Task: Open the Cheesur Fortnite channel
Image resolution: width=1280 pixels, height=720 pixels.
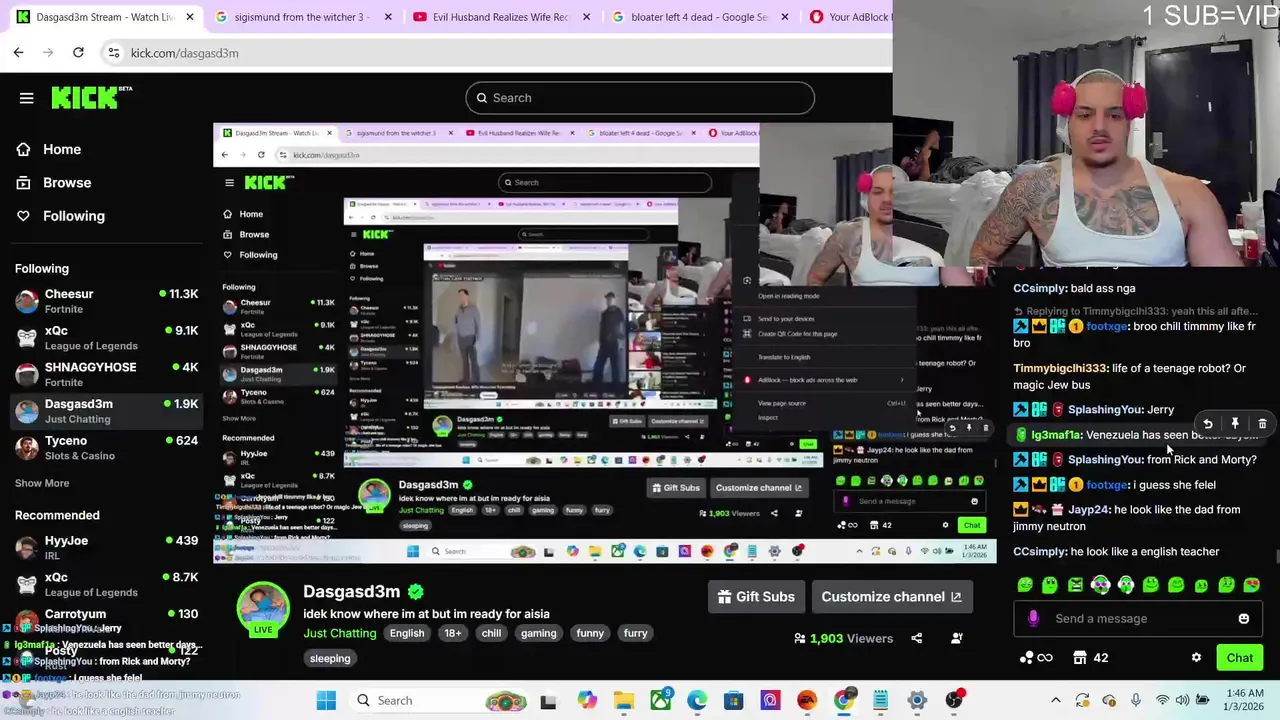Action: pyautogui.click(x=106, y=301)
